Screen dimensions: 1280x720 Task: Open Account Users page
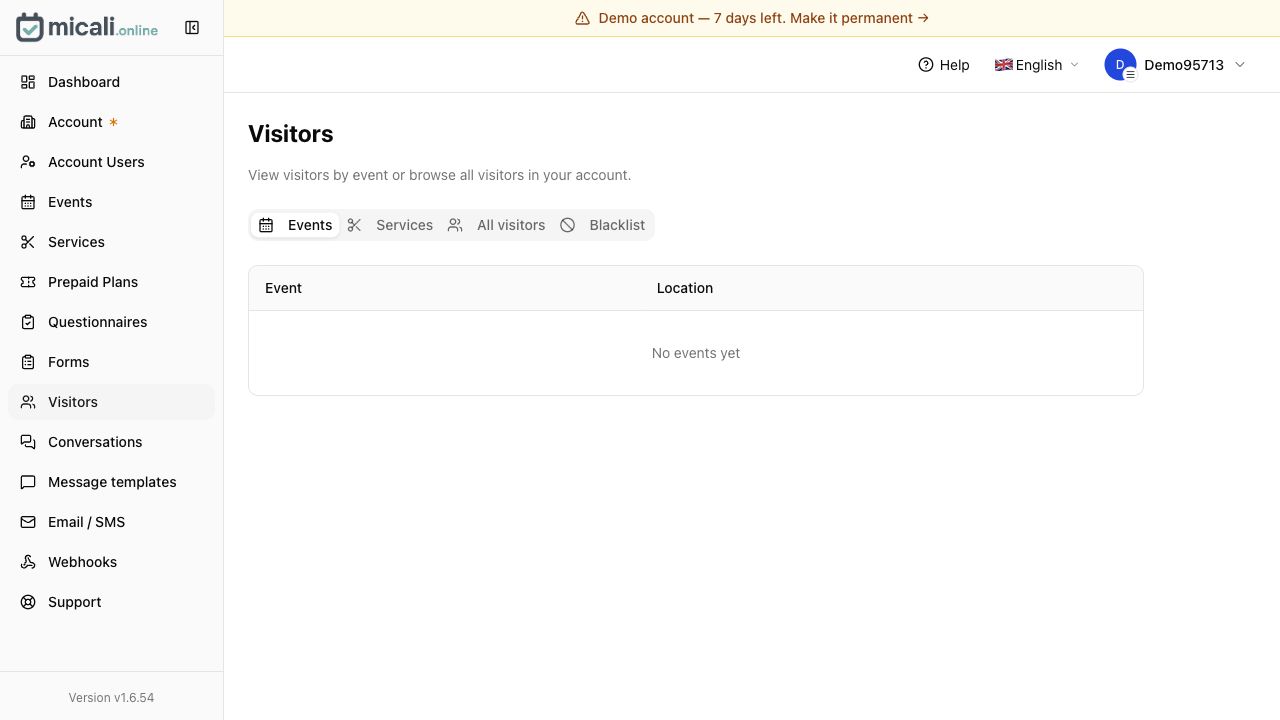coord(111,162)
